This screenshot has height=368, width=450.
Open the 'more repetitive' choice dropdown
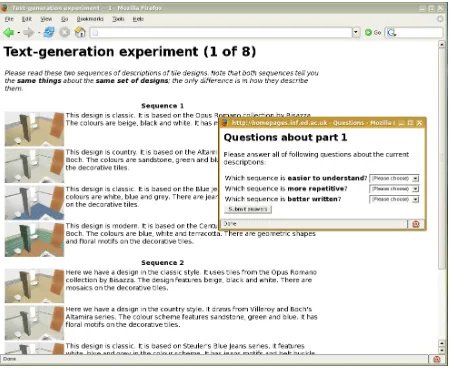(394, 189)
